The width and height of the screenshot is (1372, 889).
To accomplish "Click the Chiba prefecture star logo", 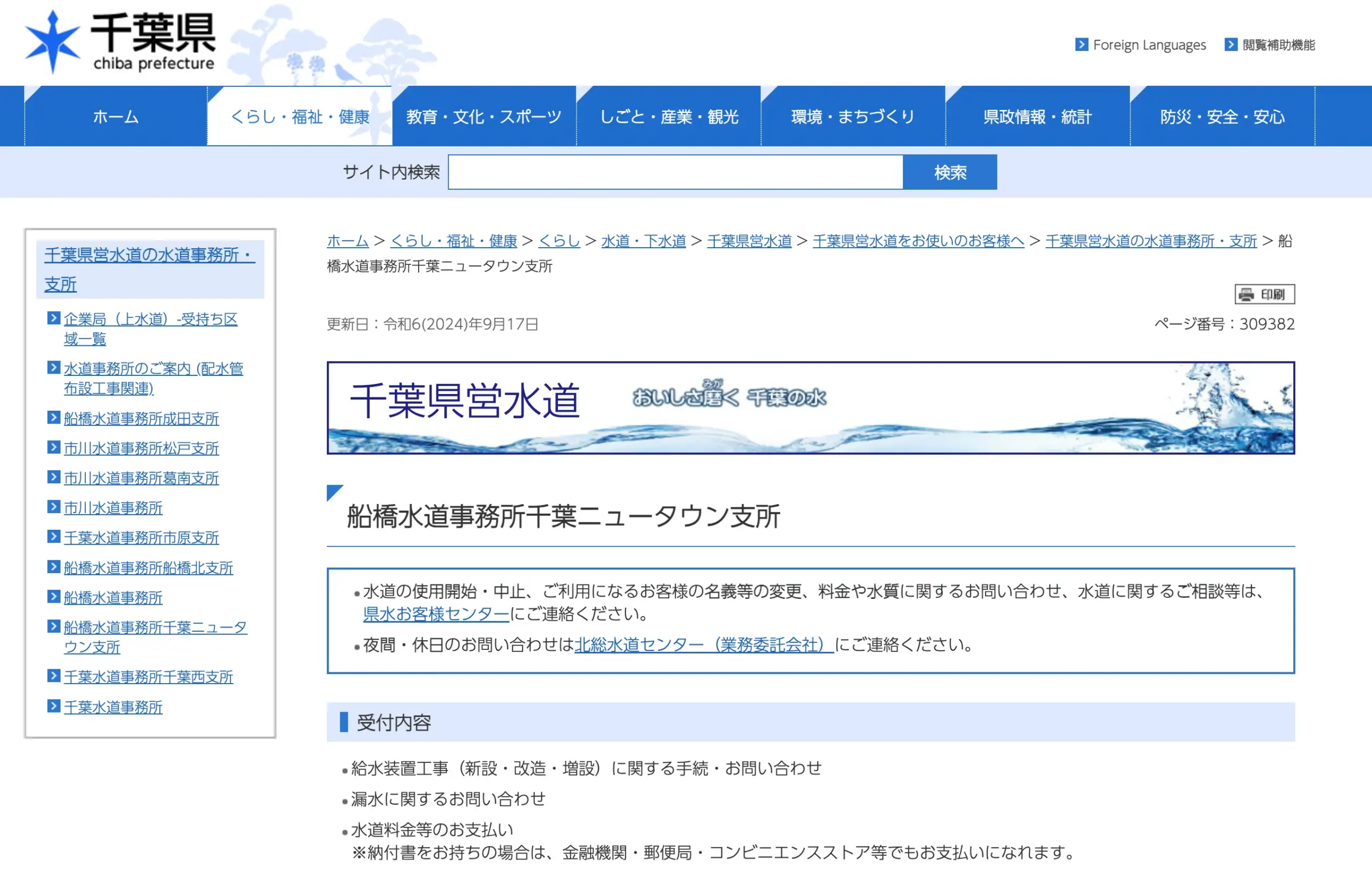I will coord(52,41).
